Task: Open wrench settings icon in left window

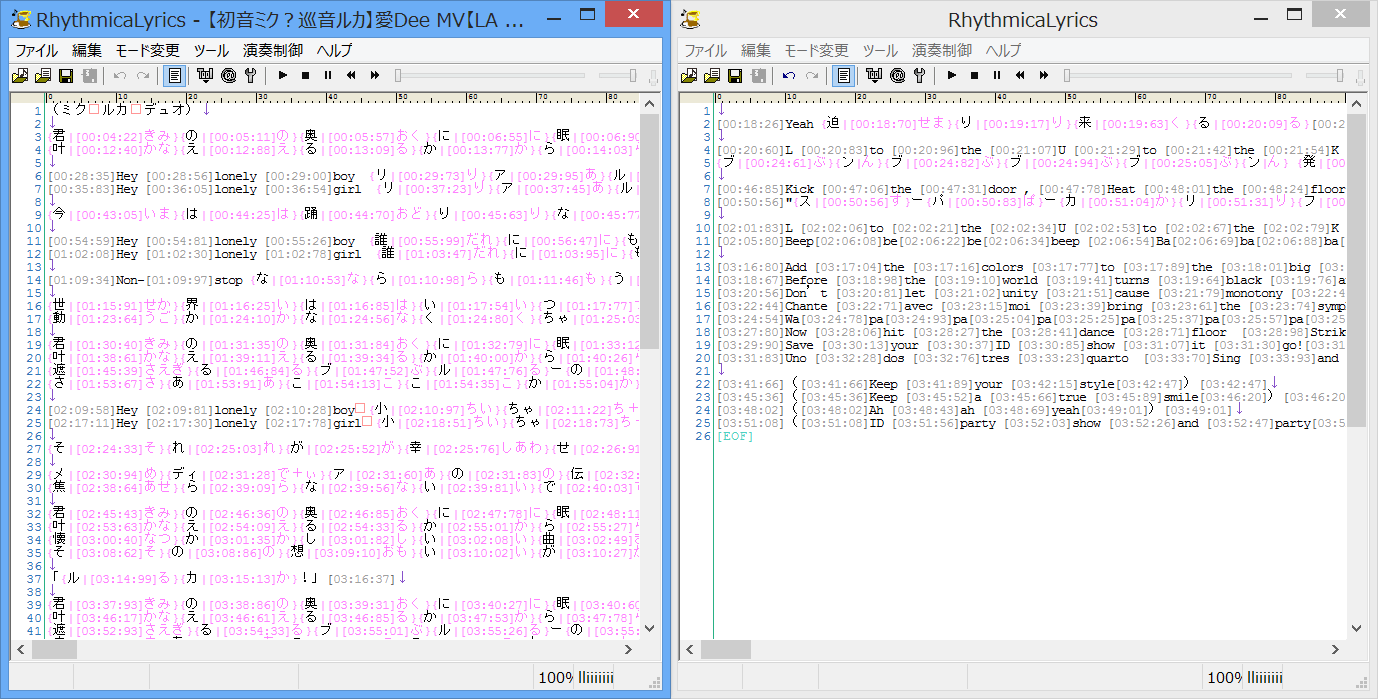Action: [250, 75]
